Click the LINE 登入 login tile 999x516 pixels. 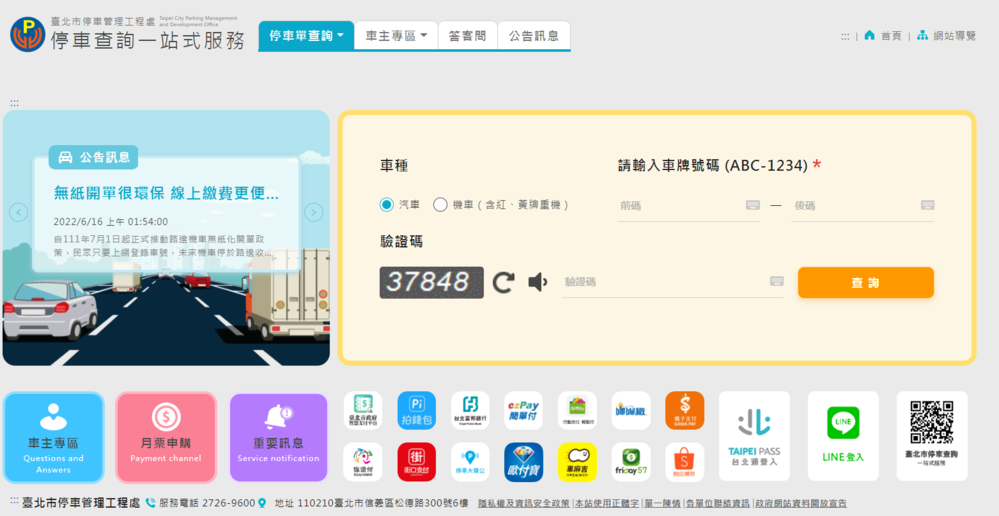843,435
